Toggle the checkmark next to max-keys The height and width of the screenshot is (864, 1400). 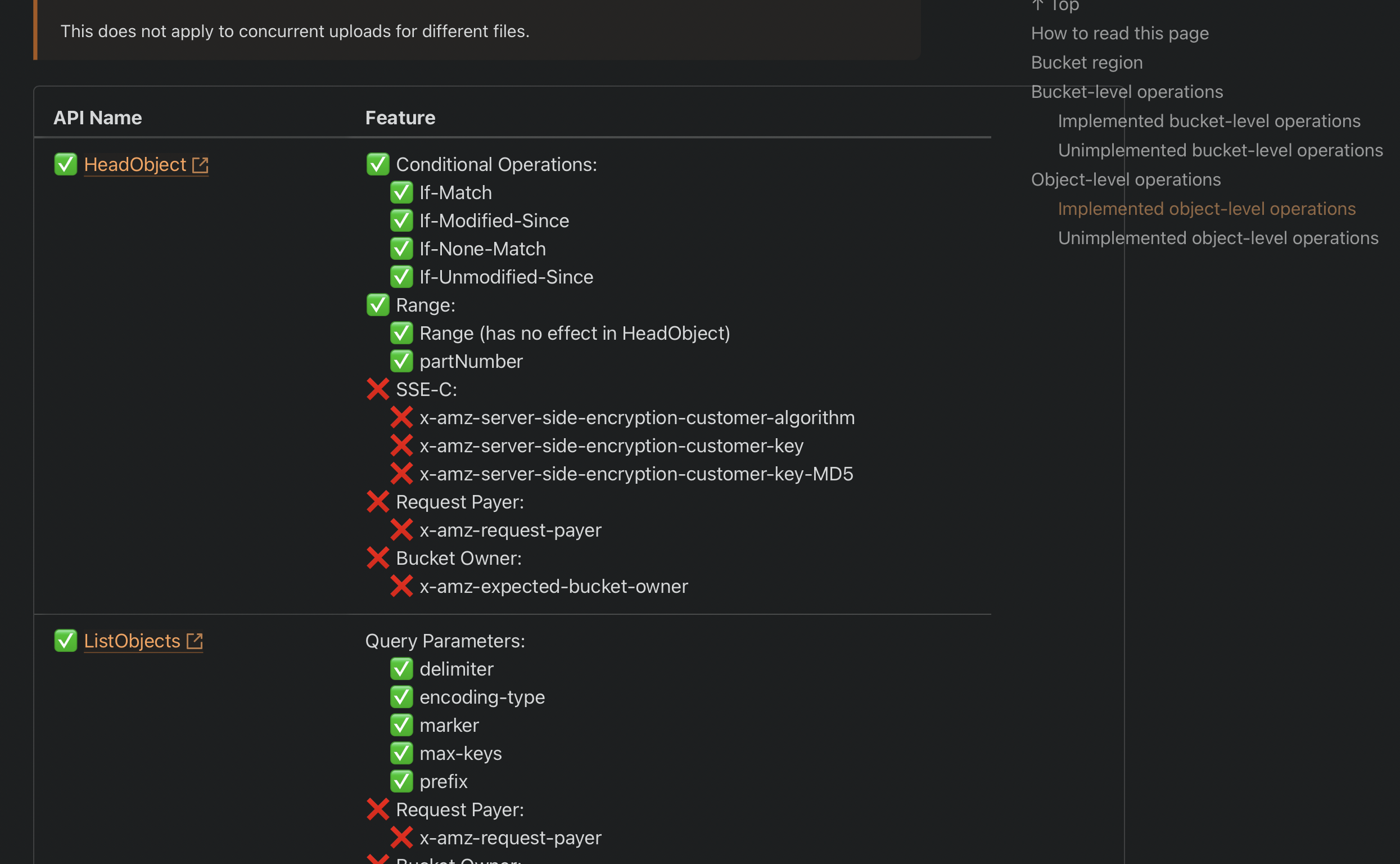tap(402, 753)
